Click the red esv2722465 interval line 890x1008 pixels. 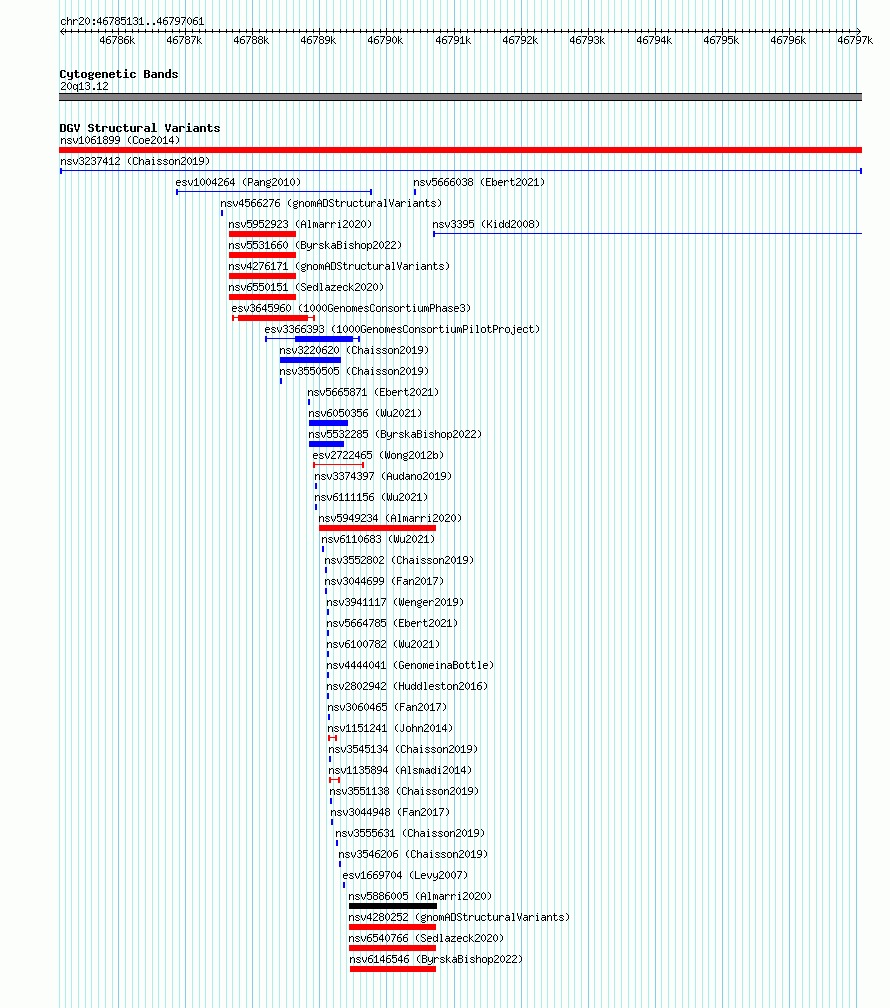point(339,465)
